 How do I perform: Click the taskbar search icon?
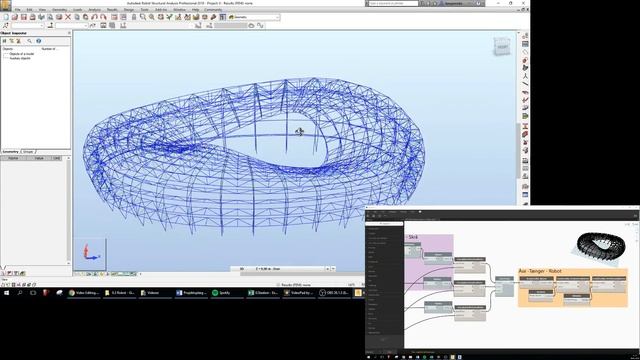coord(20,293)
